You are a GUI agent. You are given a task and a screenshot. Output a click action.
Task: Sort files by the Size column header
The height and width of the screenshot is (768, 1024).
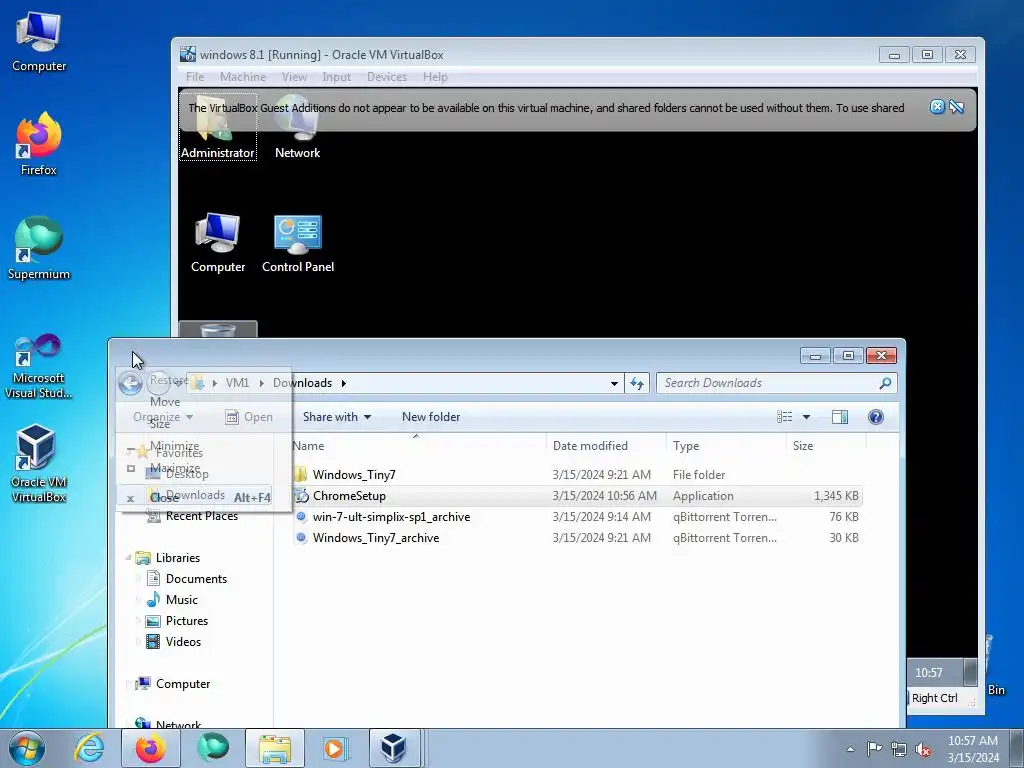point(826,445)
